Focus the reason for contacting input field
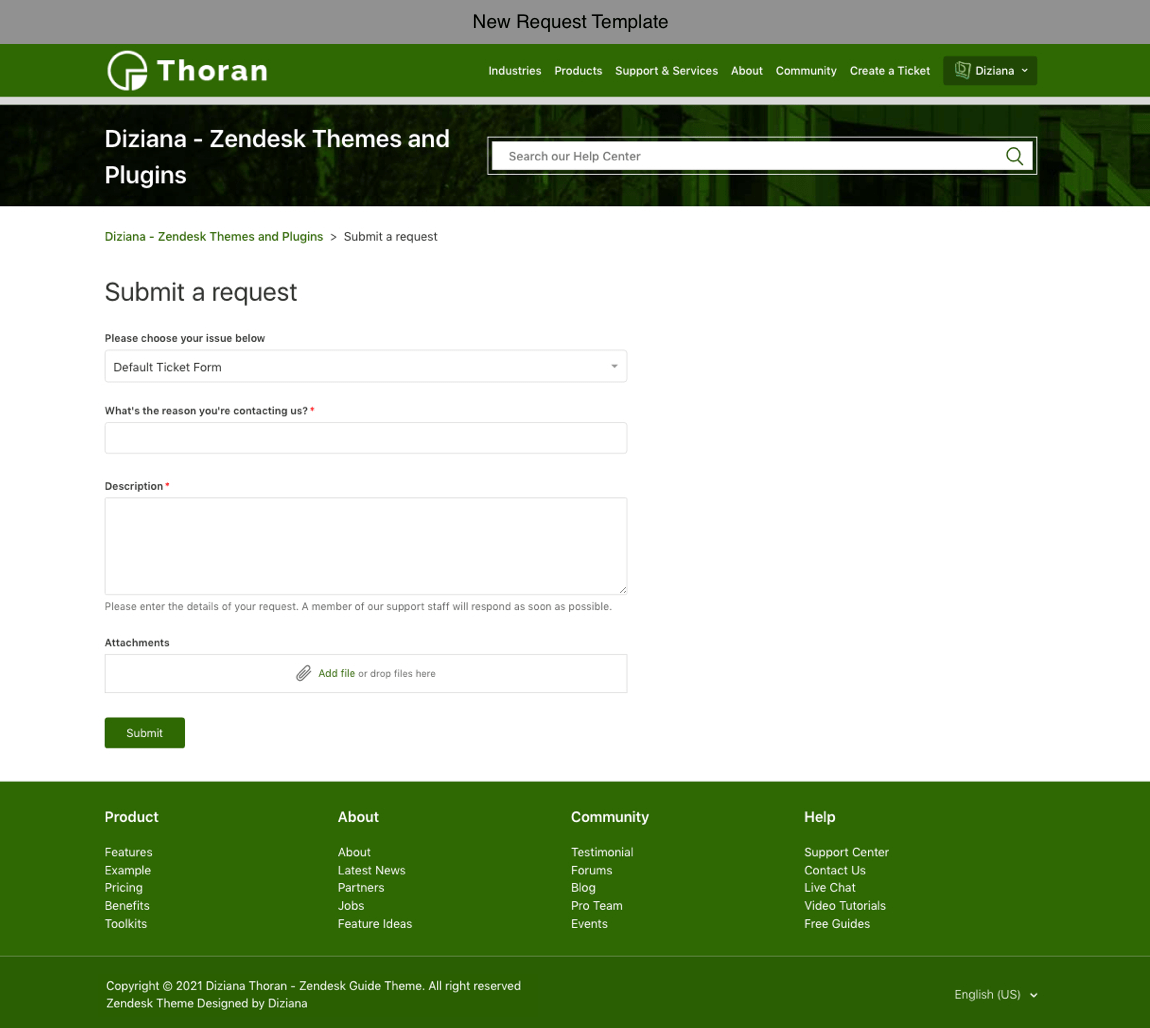1150x1028 pixels. [365, 438]
